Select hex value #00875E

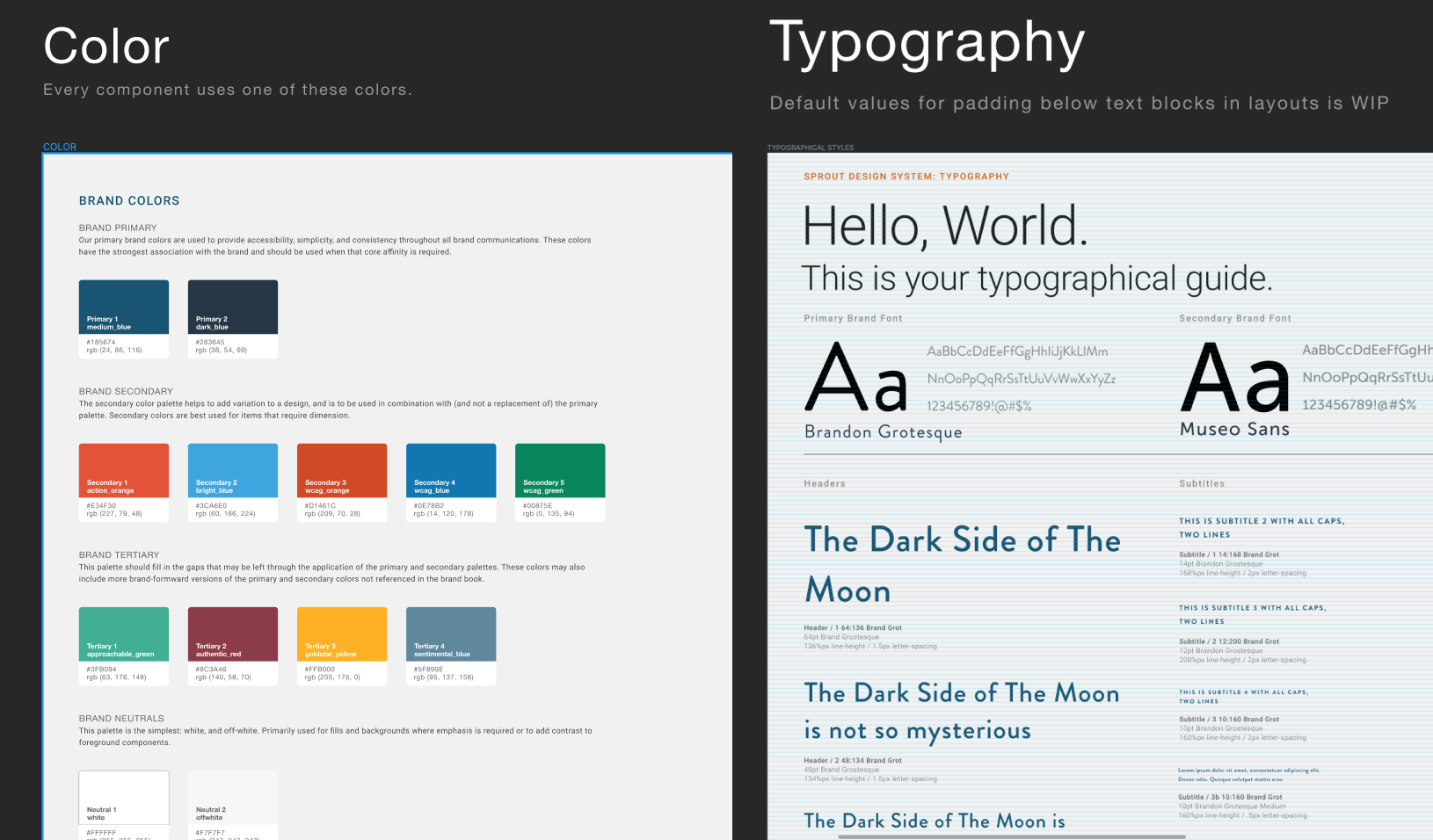click(537, 506)
